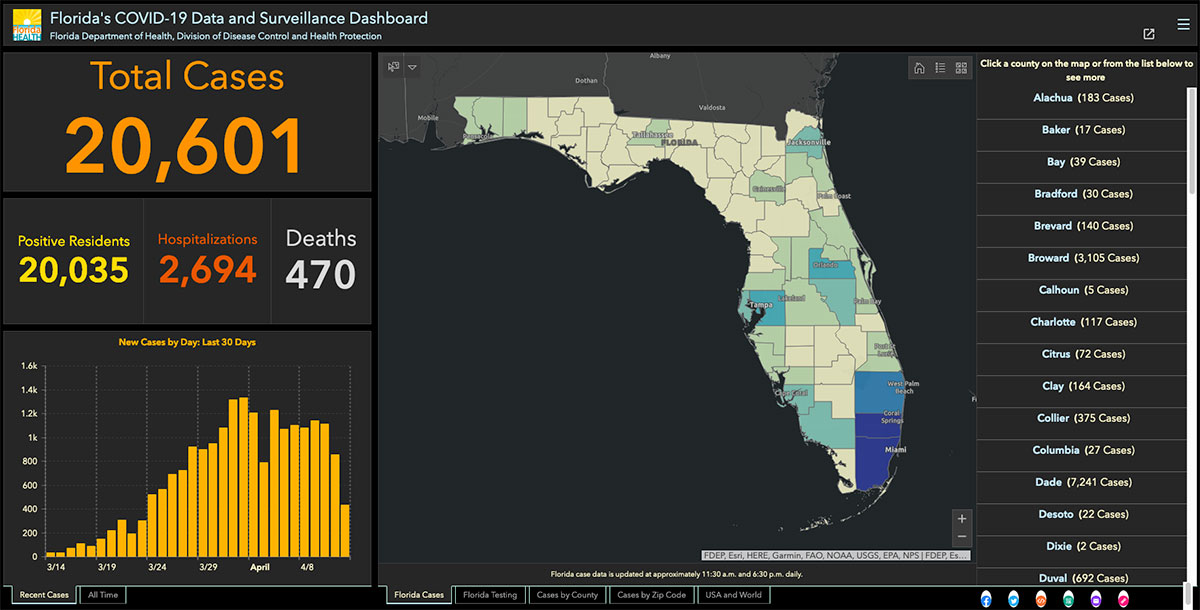Zoom out on the map

962,537
